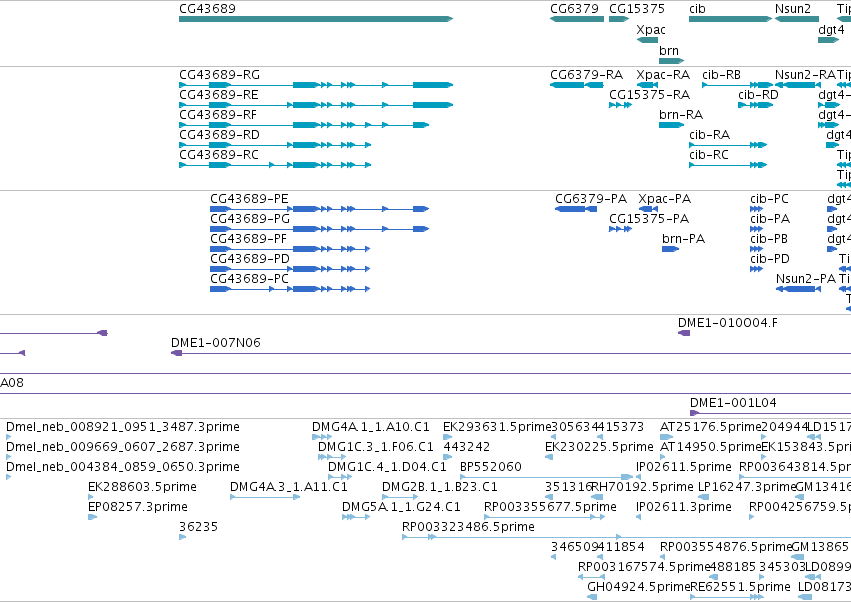Select the cib-RC transcript
The height and width of the screenshot is (602, 851).
728,165
